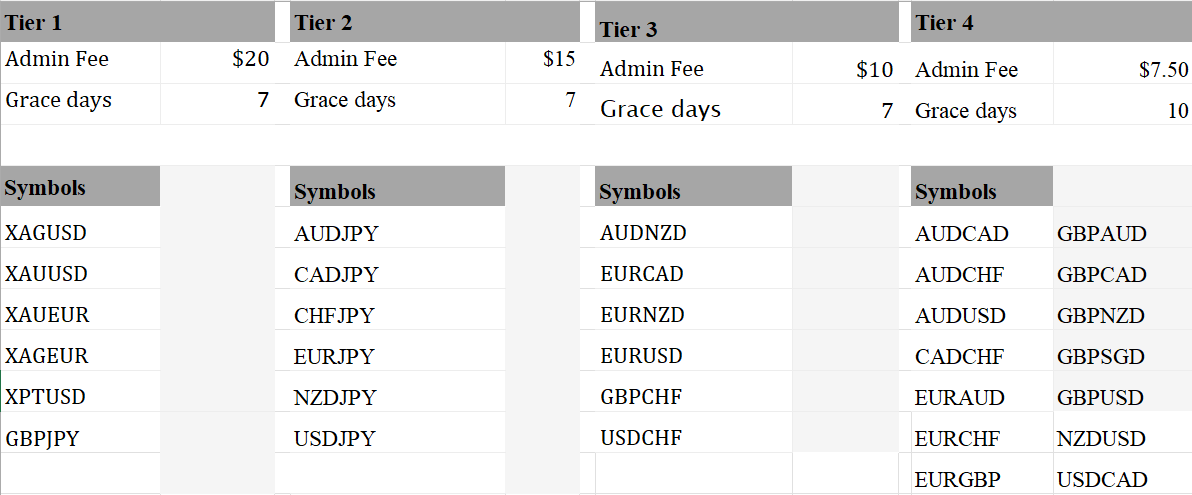Select Tier 4 grace days value 10
Image resolution: width=1192 pixels, height=495 pixels.
[1177, 111]
